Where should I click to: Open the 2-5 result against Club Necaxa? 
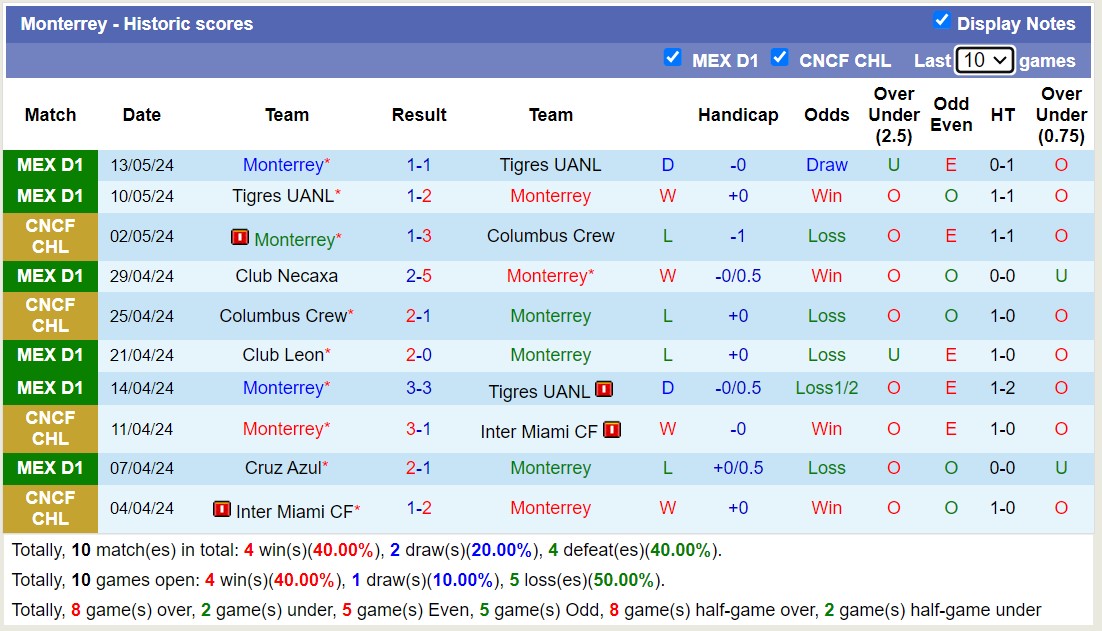click(x=419, y=276)
